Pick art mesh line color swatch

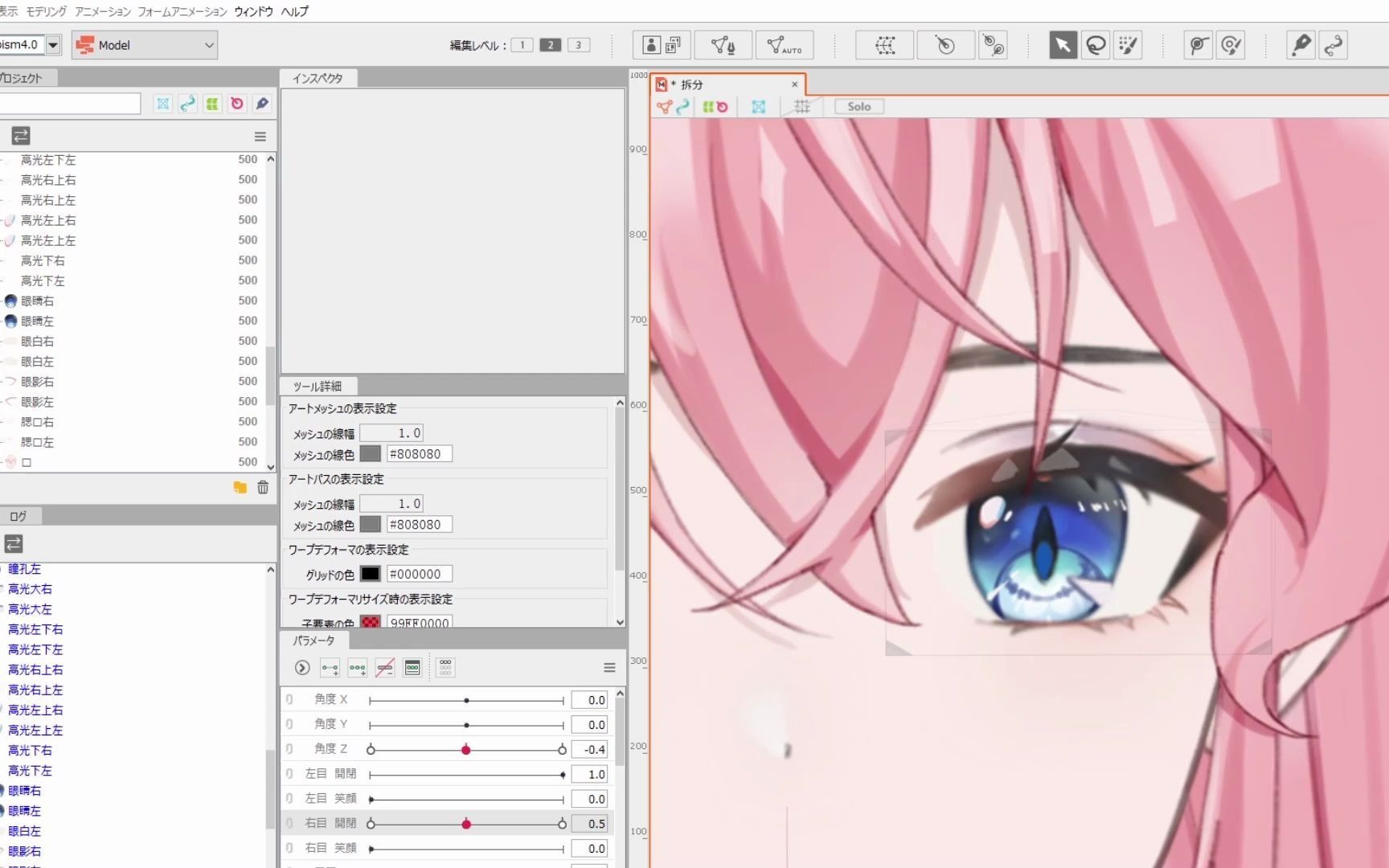[x=370, y=454]
